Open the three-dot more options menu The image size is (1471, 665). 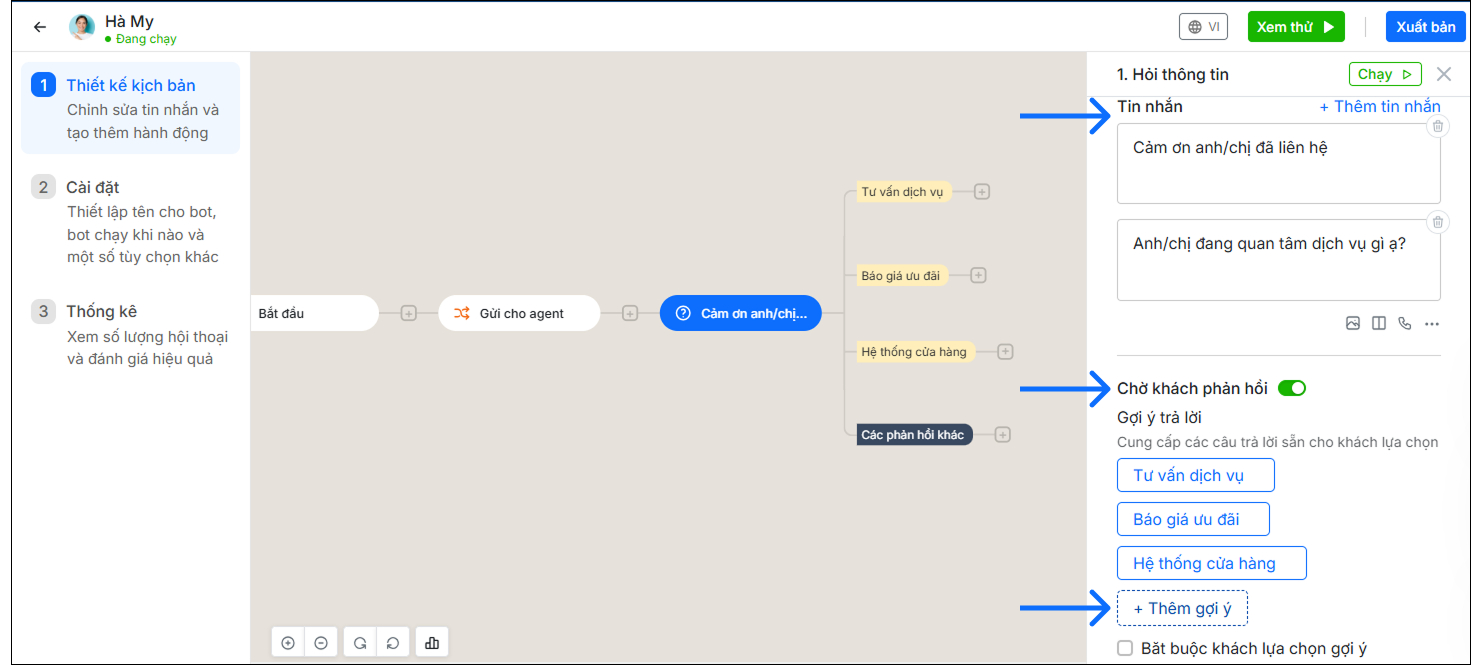[x=1432, y=323]
